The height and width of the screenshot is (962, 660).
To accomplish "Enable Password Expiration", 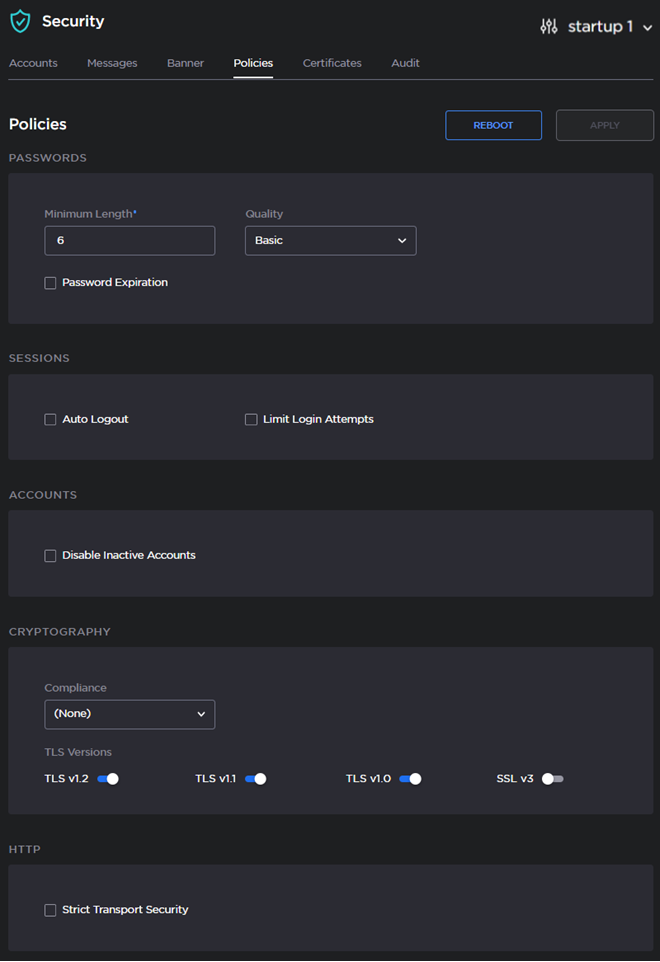I will [50, 283].
